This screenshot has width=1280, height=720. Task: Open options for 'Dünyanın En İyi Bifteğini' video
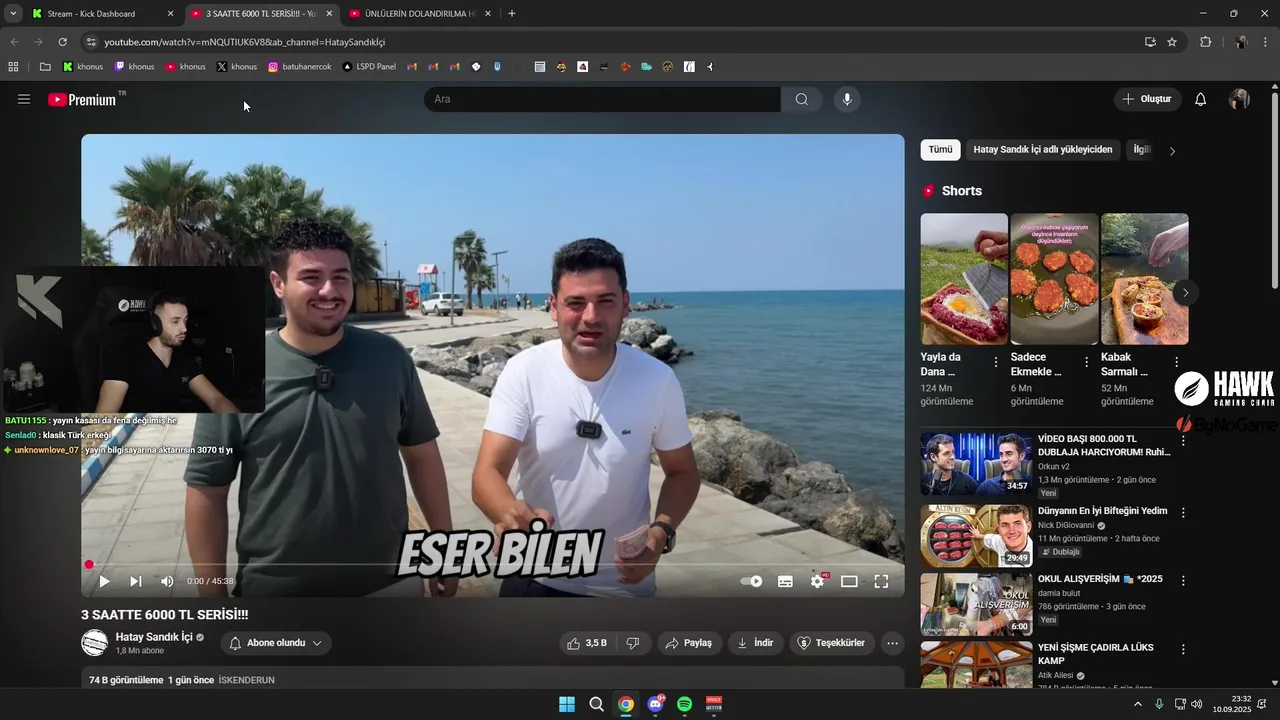point(1183,512)
